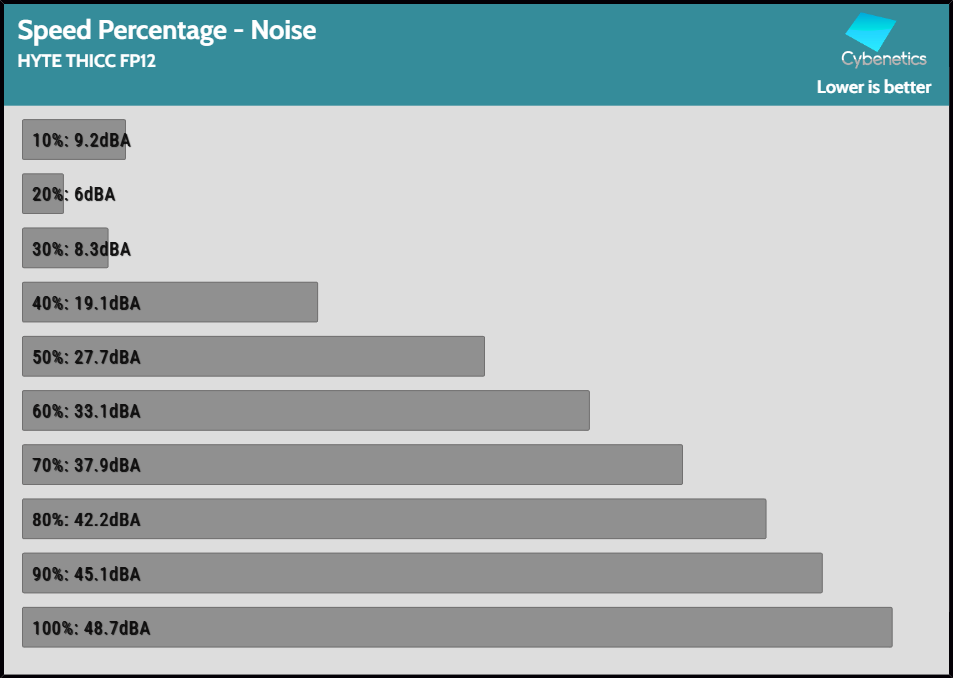This screenshot has width=953, height=678.
Task: Click the '100%: 48.7dBA' label
Action: [x=91, y=628]
